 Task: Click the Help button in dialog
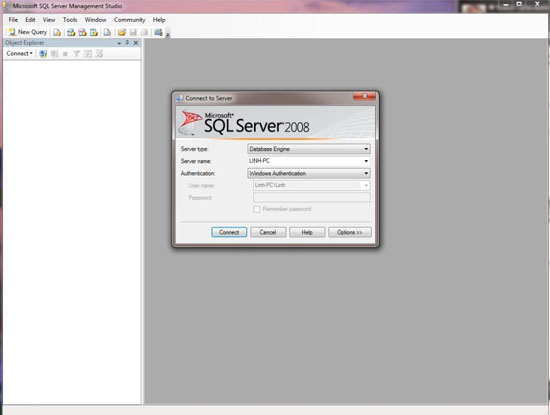point(307,232)
